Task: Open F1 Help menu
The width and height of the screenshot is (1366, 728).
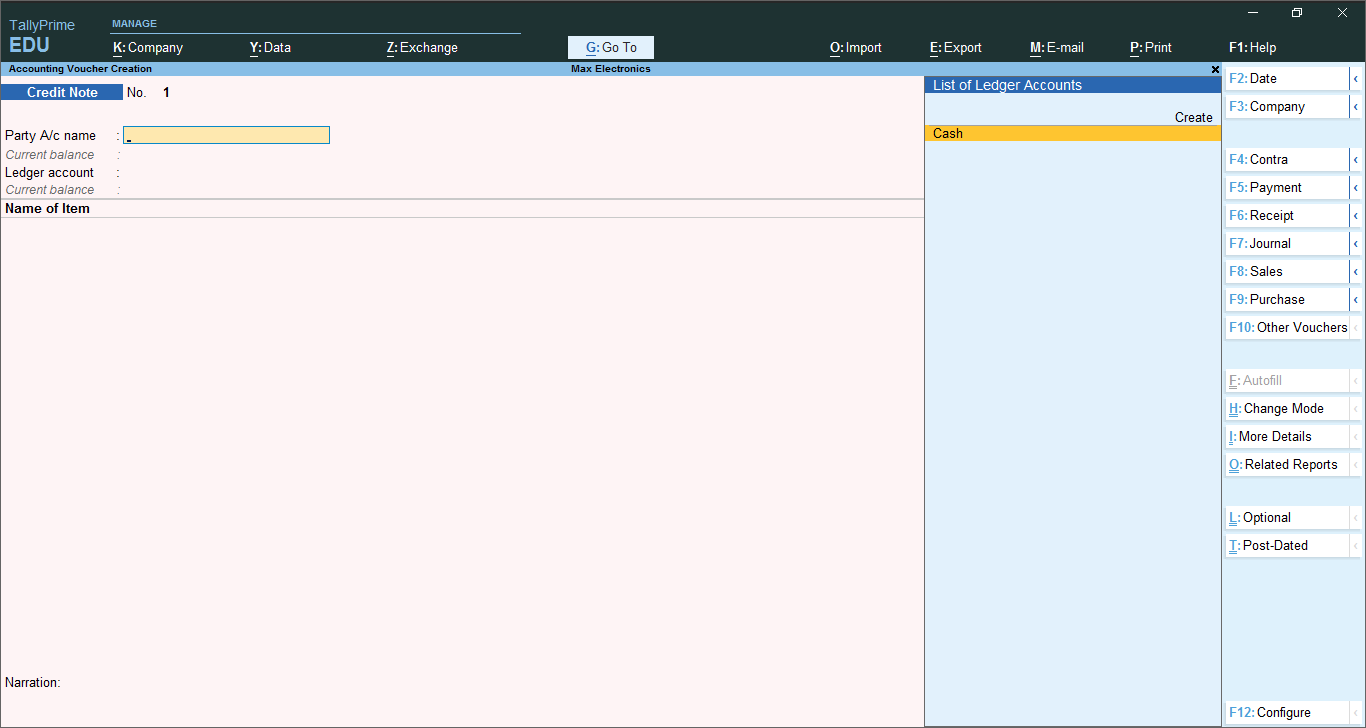Action: click(1252, 47)
